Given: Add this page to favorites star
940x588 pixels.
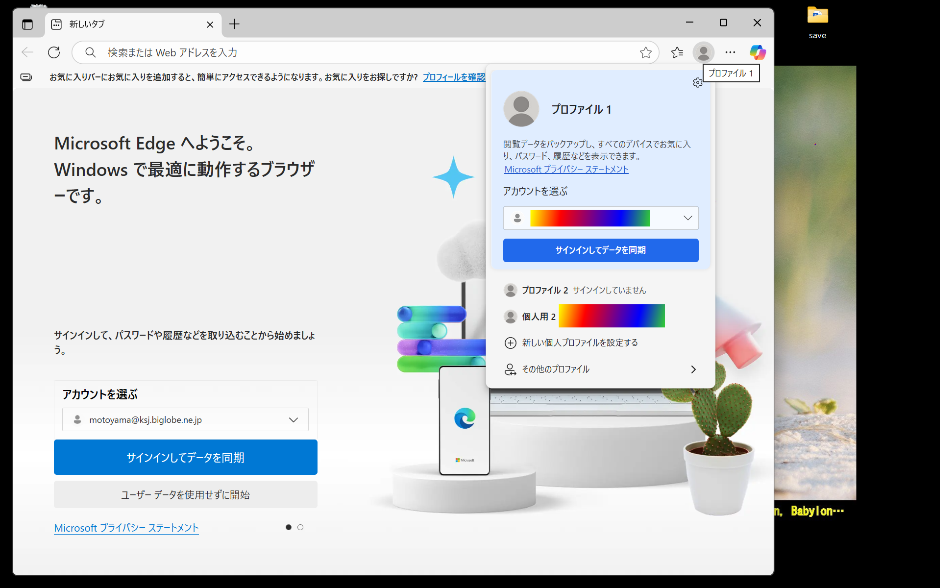Looking at the screenshot, I should tap(646, 53).
